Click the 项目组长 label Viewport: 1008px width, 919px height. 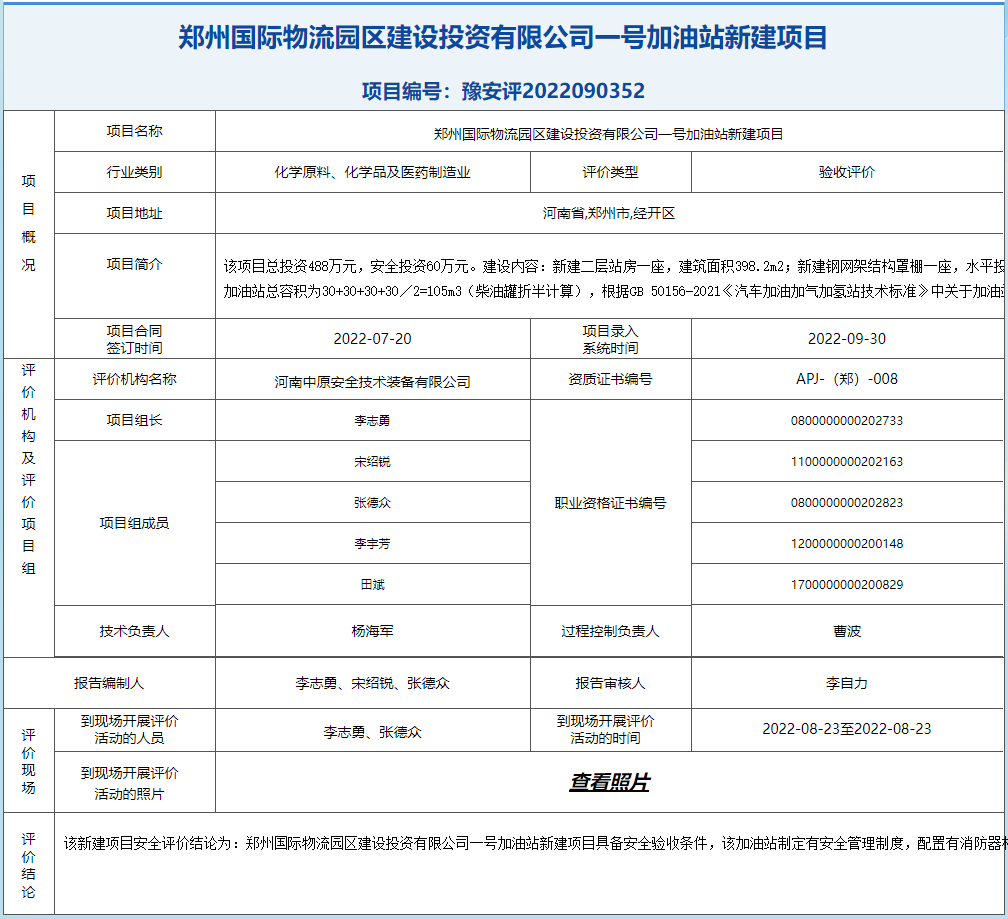click(x=134, y=420)
